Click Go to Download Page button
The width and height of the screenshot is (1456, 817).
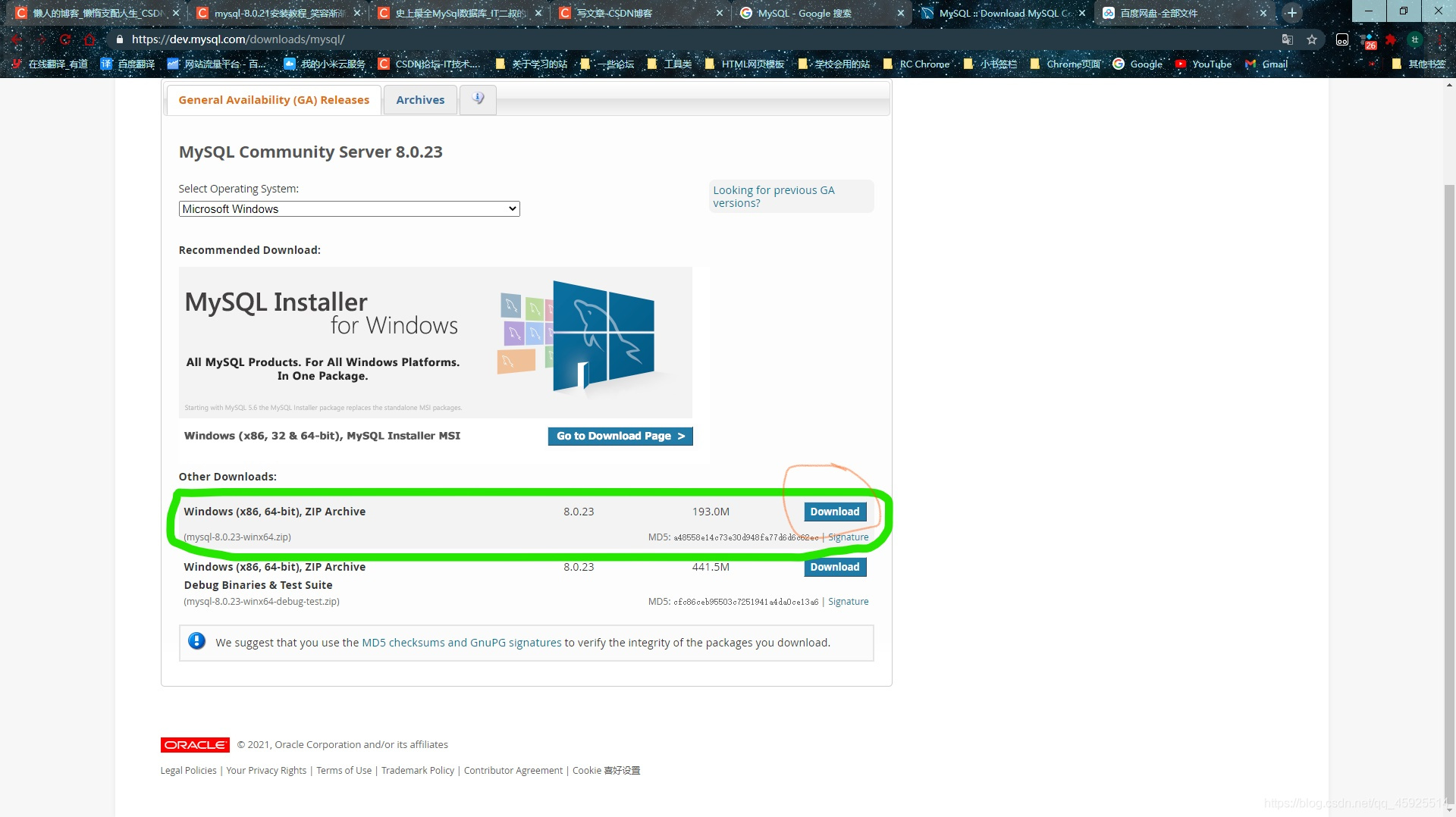[620, 436]
